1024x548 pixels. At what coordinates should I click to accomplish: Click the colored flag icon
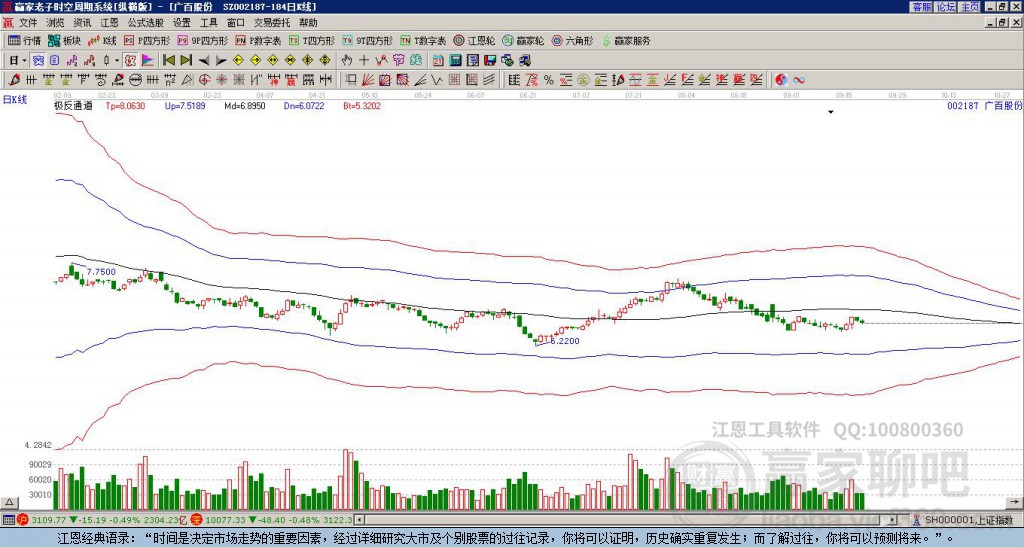[x=148, y=61]
